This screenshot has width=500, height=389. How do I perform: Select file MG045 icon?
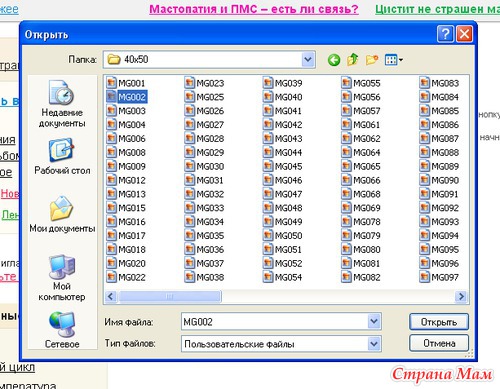(268, 166)
